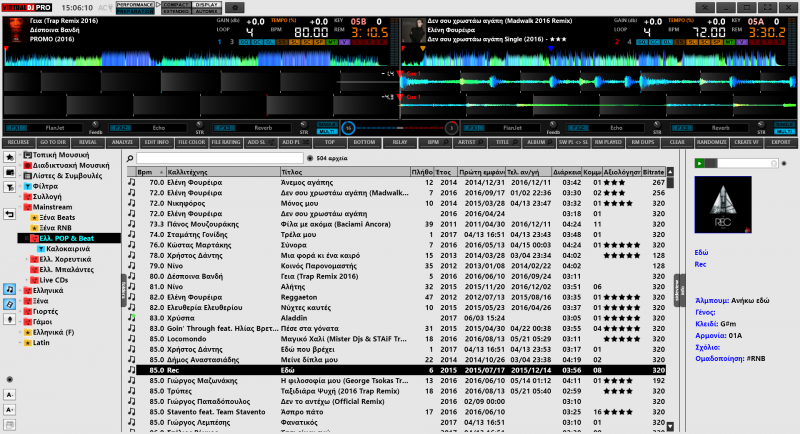This screenshot has width=800, height=434.
Task: Click the ANALYZE button
Action: coord(124,143)
